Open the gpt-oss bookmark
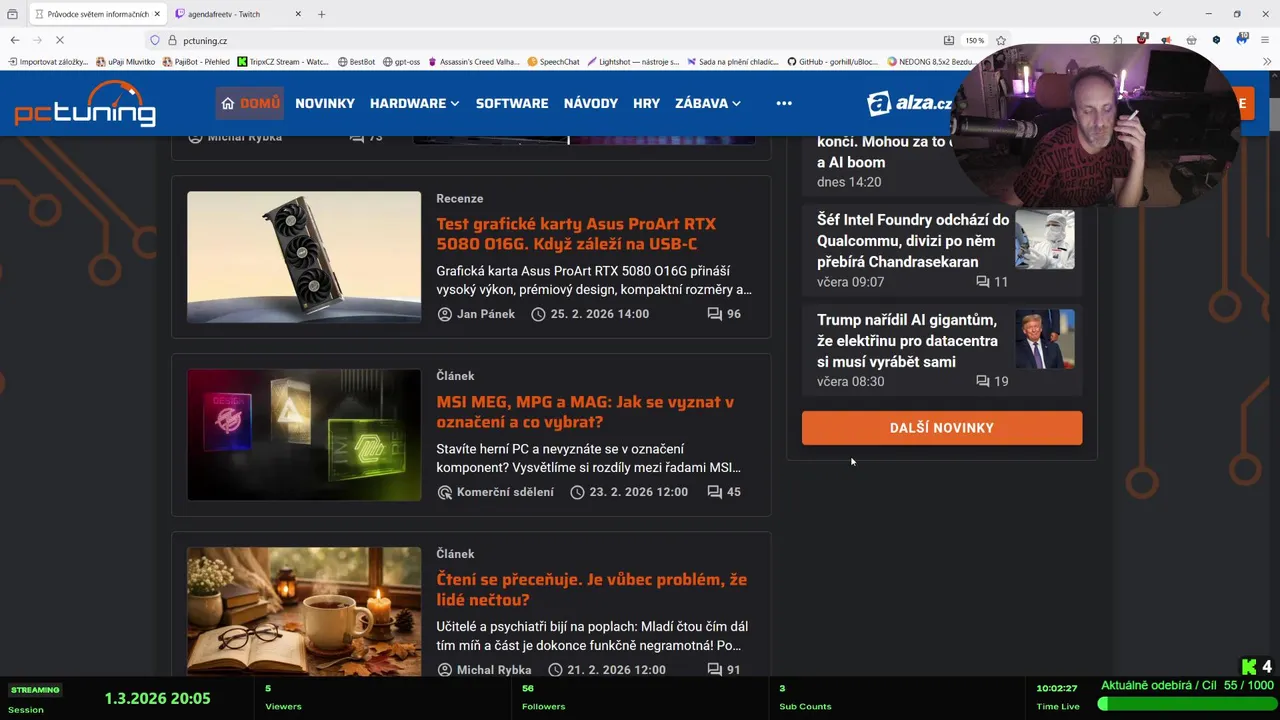 [401, 62]
